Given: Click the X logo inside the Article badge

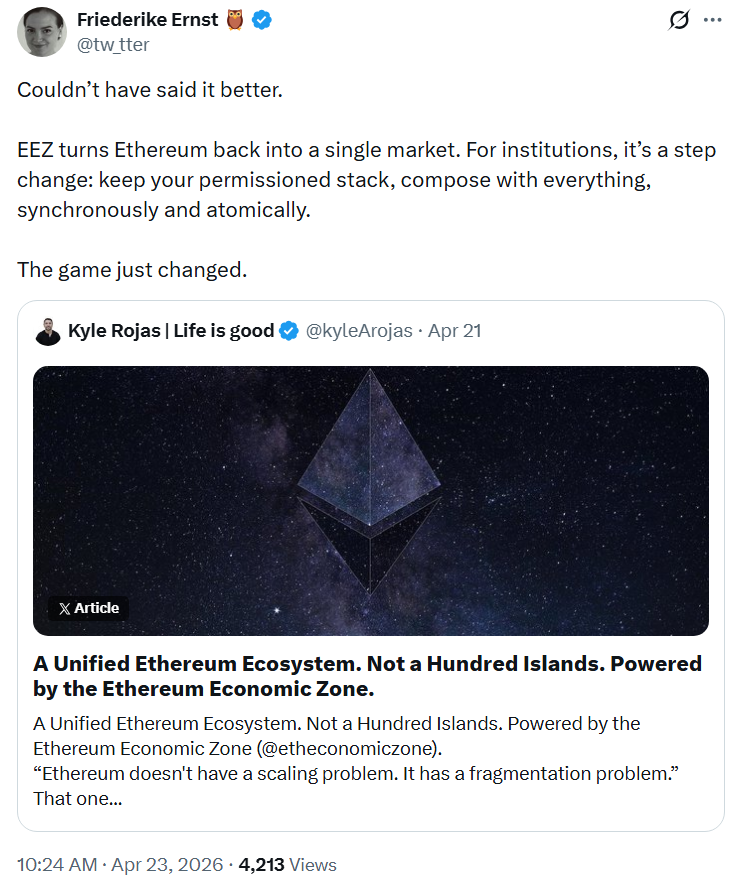Looking at the screenshot, I should (67, 608).
